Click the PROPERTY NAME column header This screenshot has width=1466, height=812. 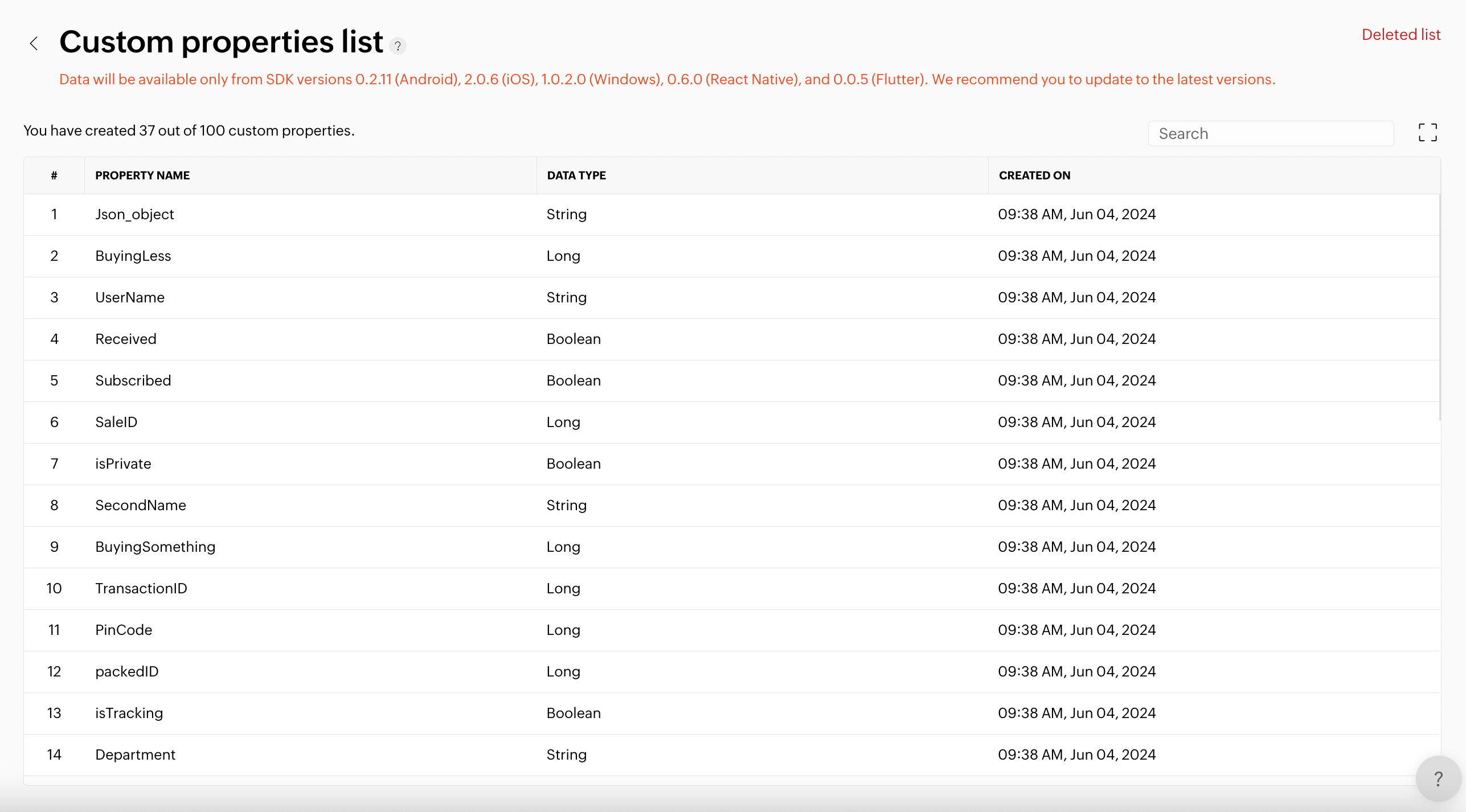[x=142, y=175]
